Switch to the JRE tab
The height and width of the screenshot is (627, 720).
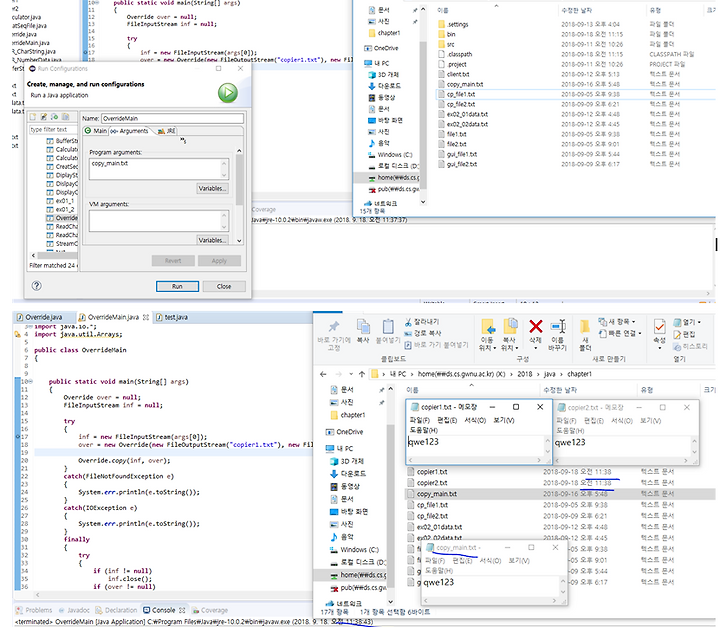166,131
